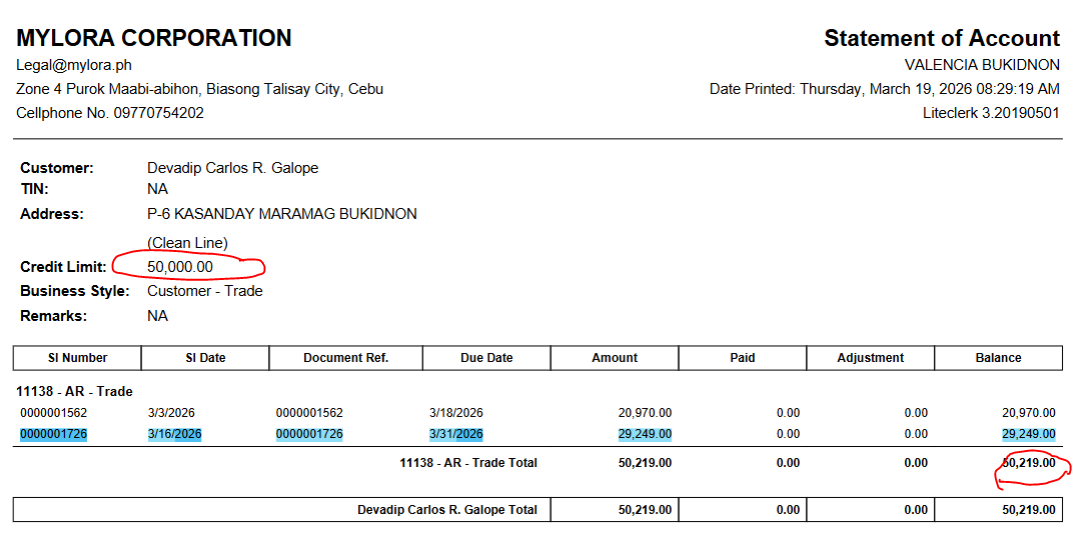Click the MYLORA CORPORATION heading

pos(154,38)
